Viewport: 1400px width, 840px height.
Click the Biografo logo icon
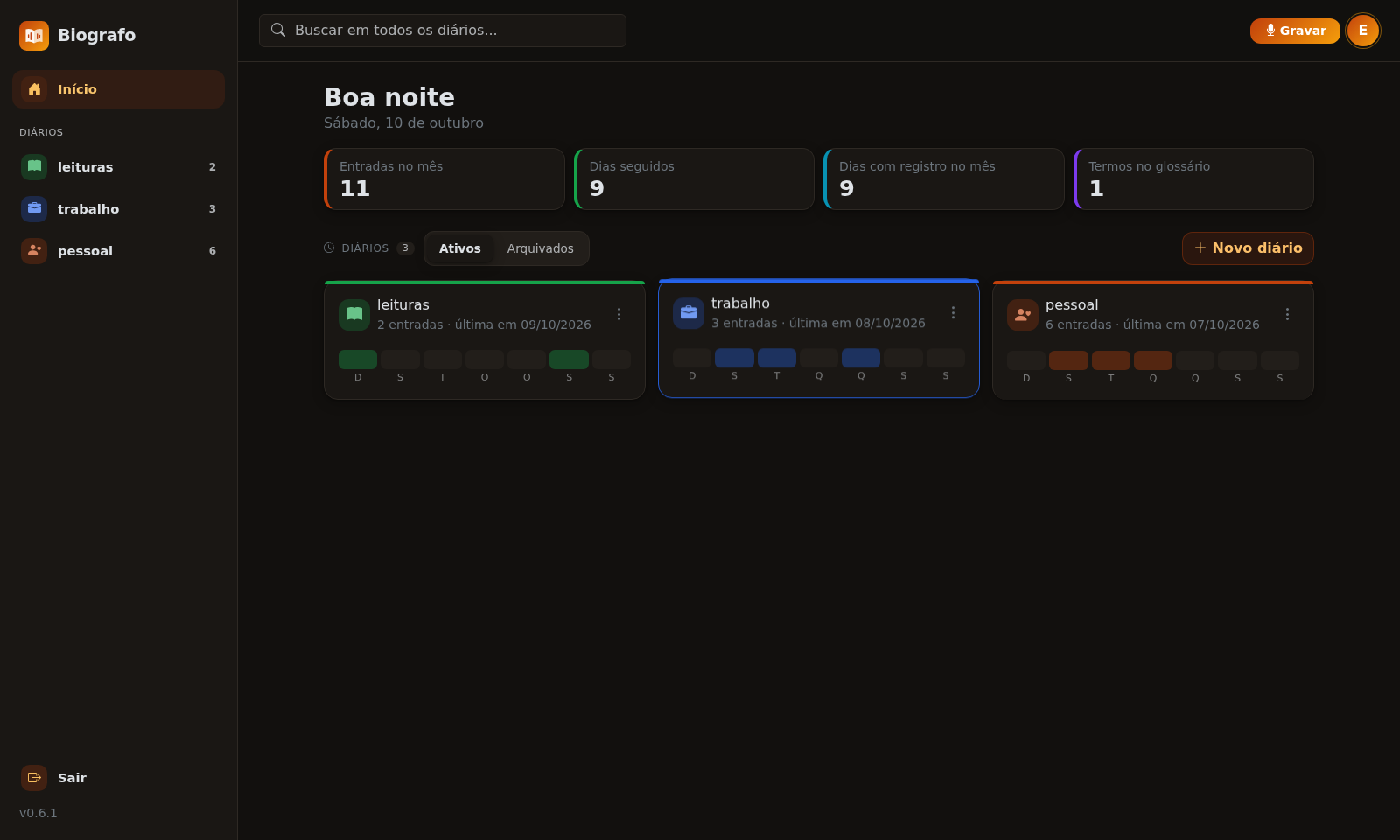34,36
